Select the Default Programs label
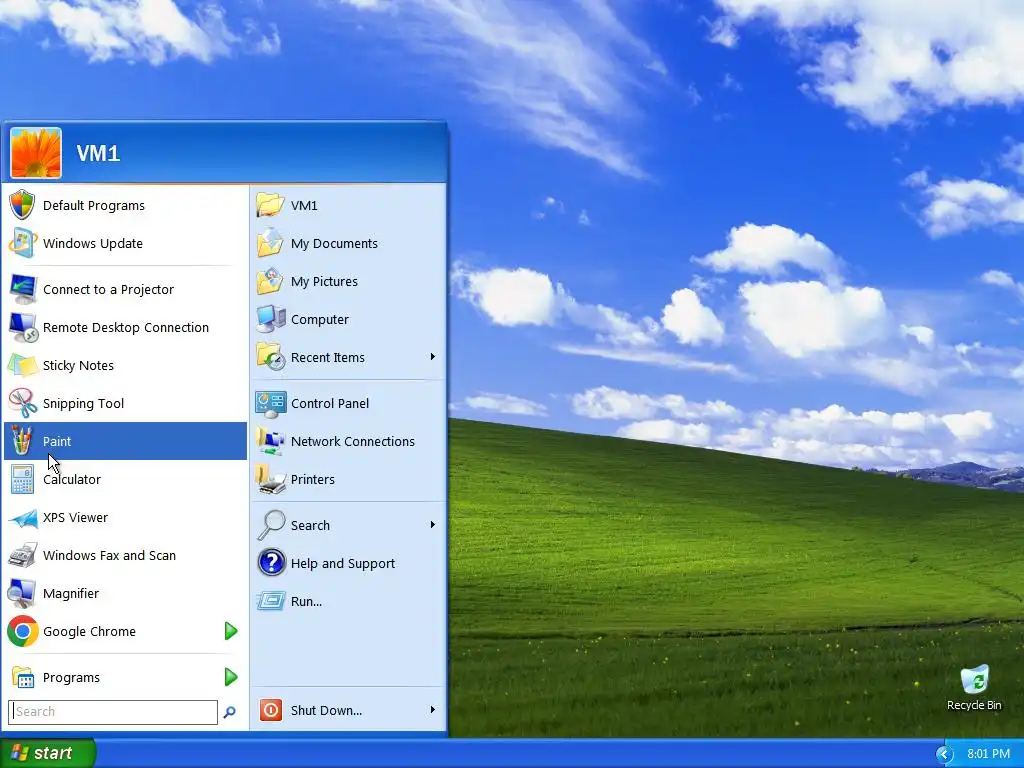The width and height of the screenshot is (1024, 768). 94,205
